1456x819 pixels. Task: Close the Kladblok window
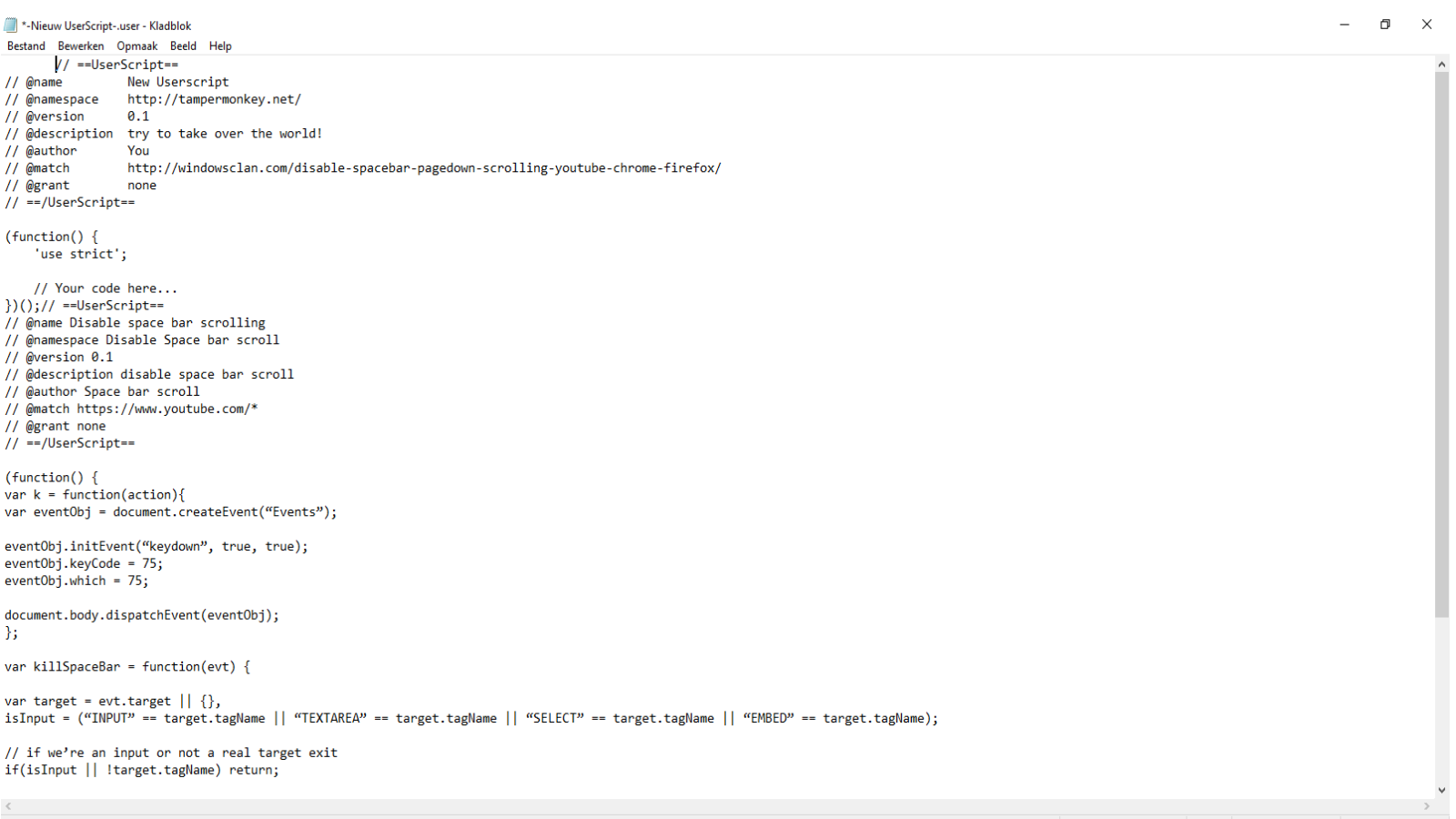[1427, 25]
